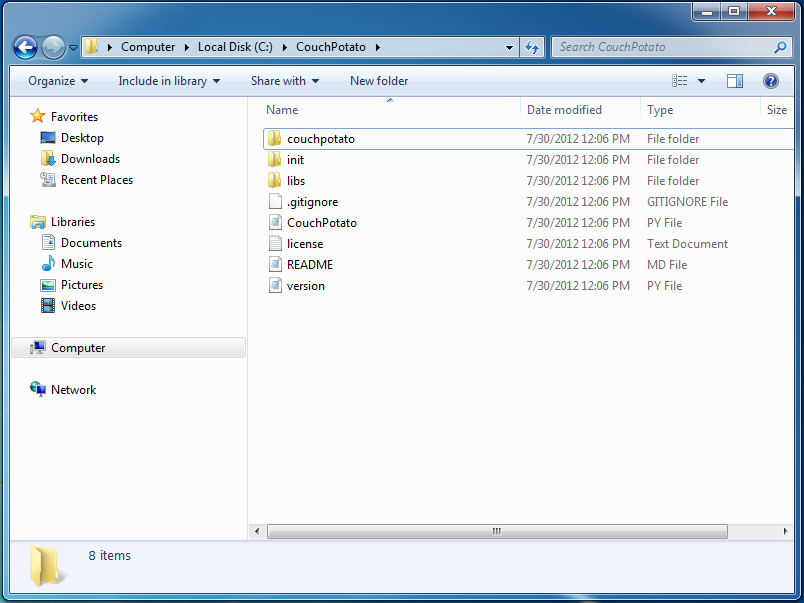Refresh the folder with the refresh icon
Screen dimensions: 804x603
click(532, 48)
